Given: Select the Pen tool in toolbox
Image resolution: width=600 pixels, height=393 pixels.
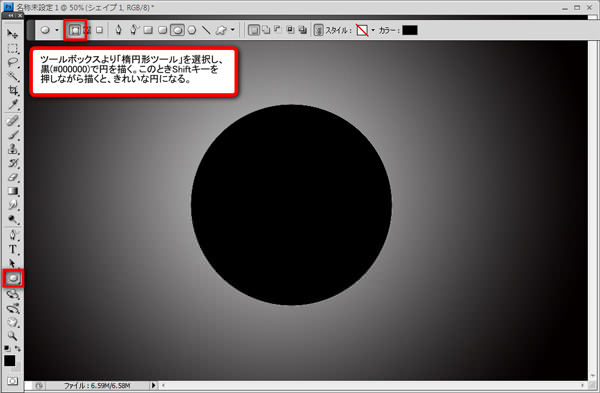Looking at the screenshot, I should (x=13, y=235).
